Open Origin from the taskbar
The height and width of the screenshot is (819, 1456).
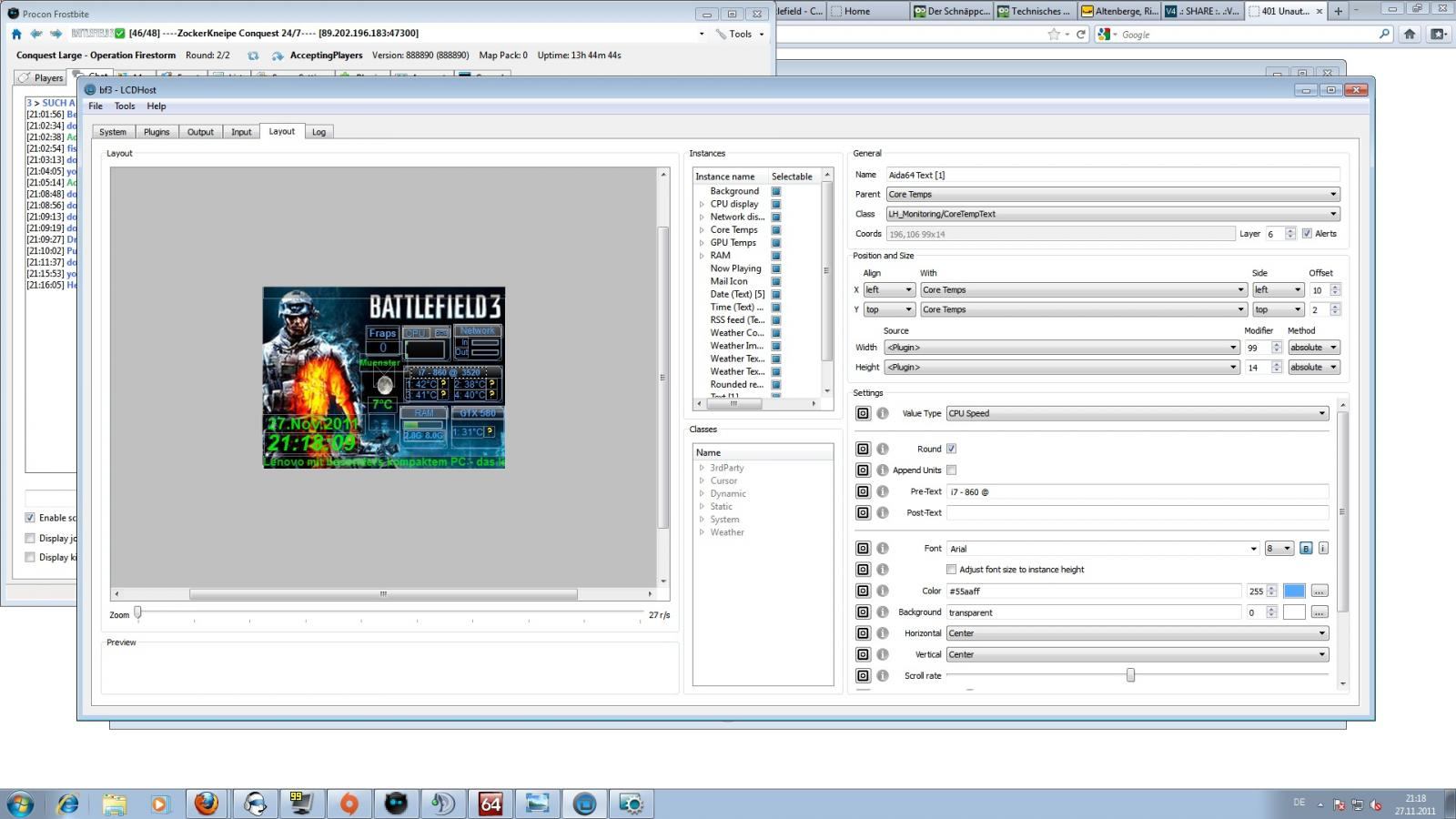coord(349,804)
